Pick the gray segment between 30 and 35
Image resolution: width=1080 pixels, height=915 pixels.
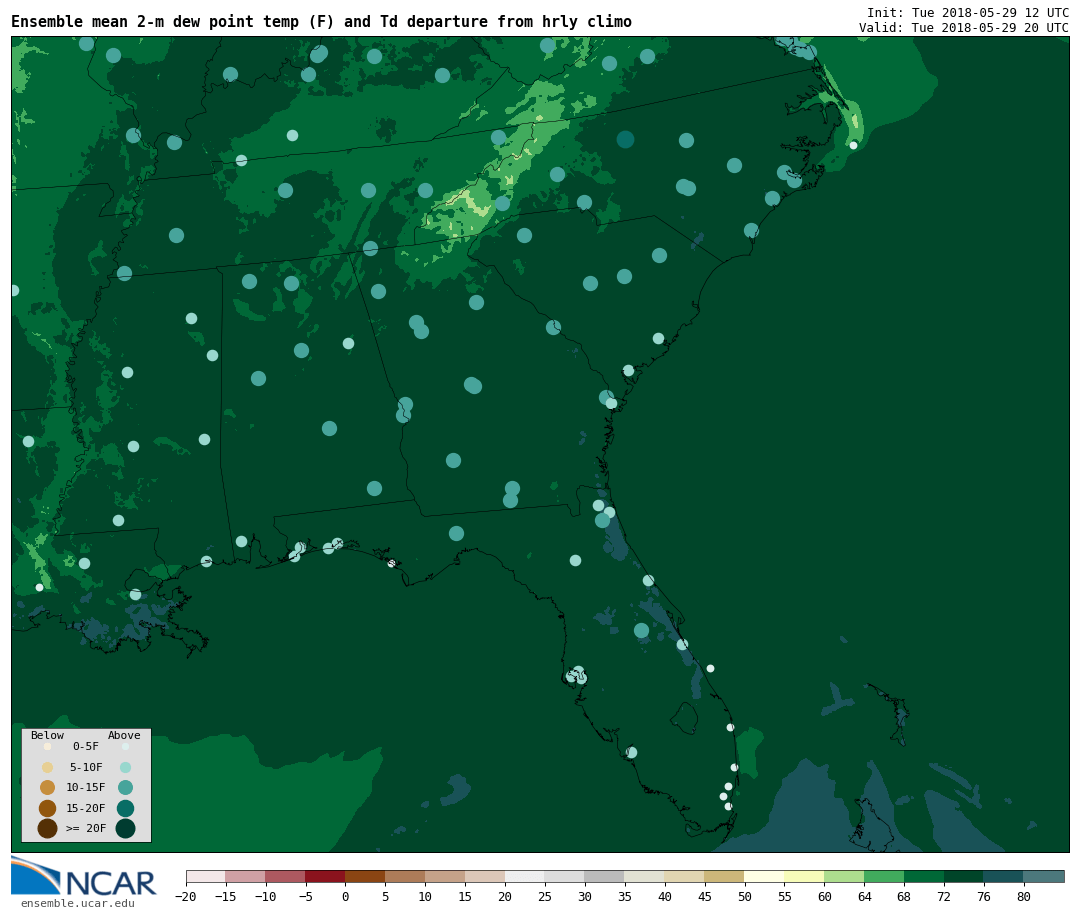point(605,876)
